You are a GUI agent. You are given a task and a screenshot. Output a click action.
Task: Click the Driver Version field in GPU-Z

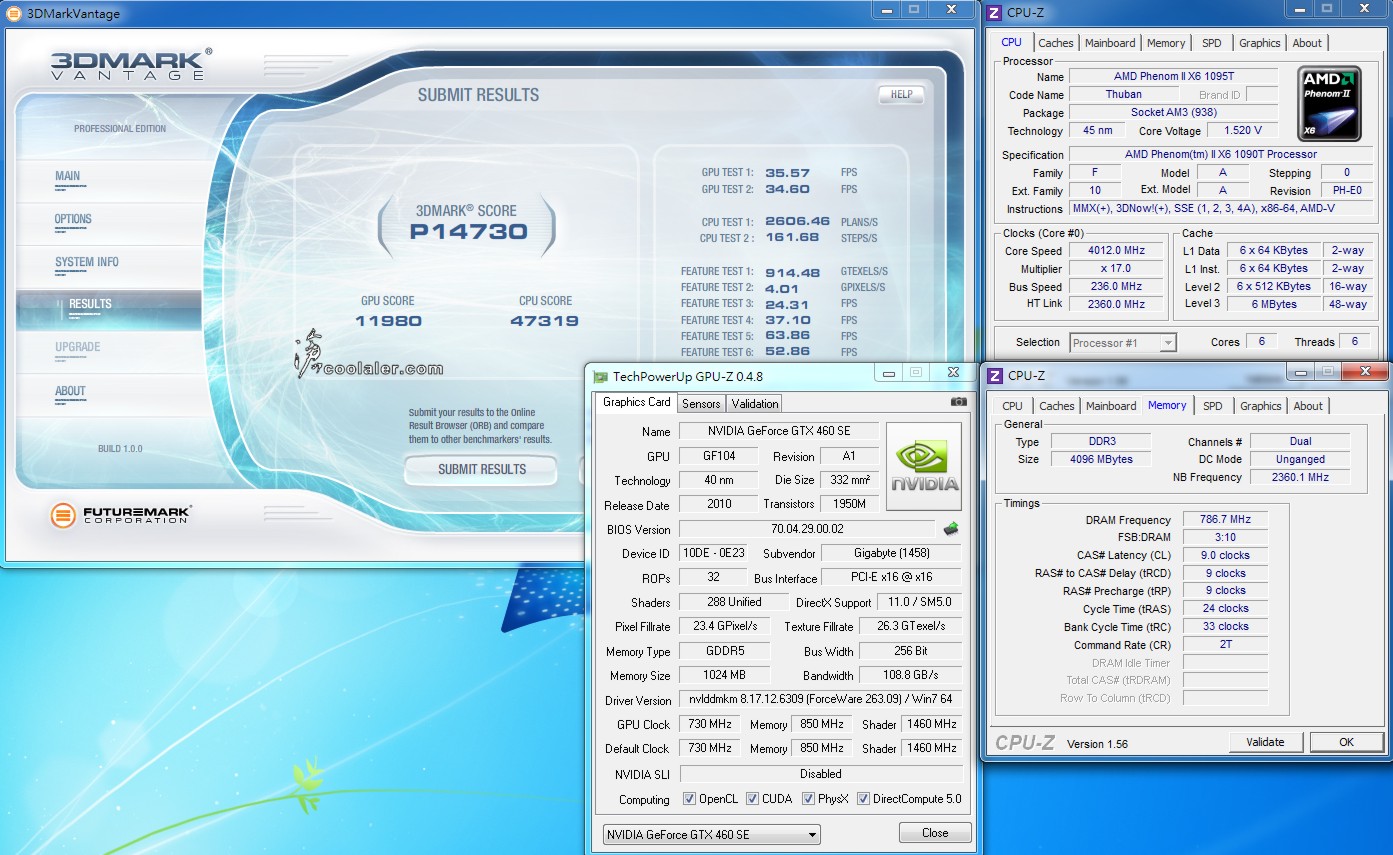pos(821,699)
